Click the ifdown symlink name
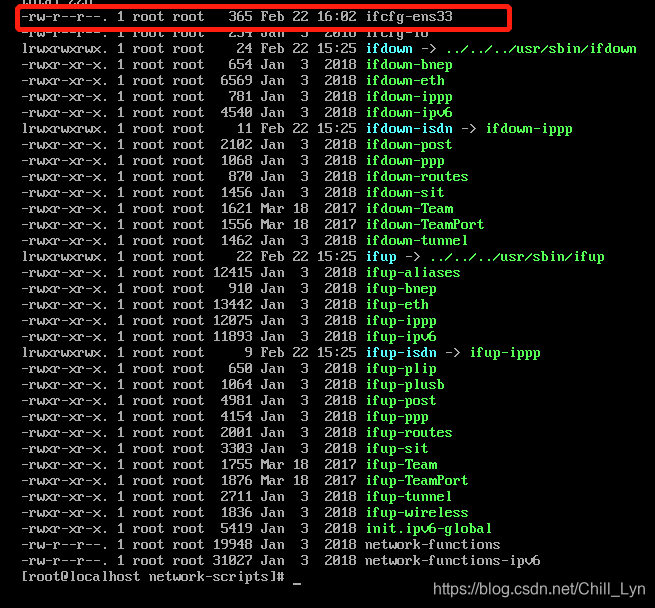Viewport: 655px width, 608px height. (389, 49)
